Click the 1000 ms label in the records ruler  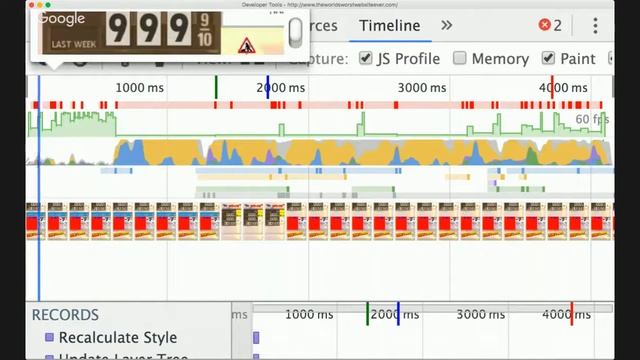pyautogui.click(x=309, y=314)
